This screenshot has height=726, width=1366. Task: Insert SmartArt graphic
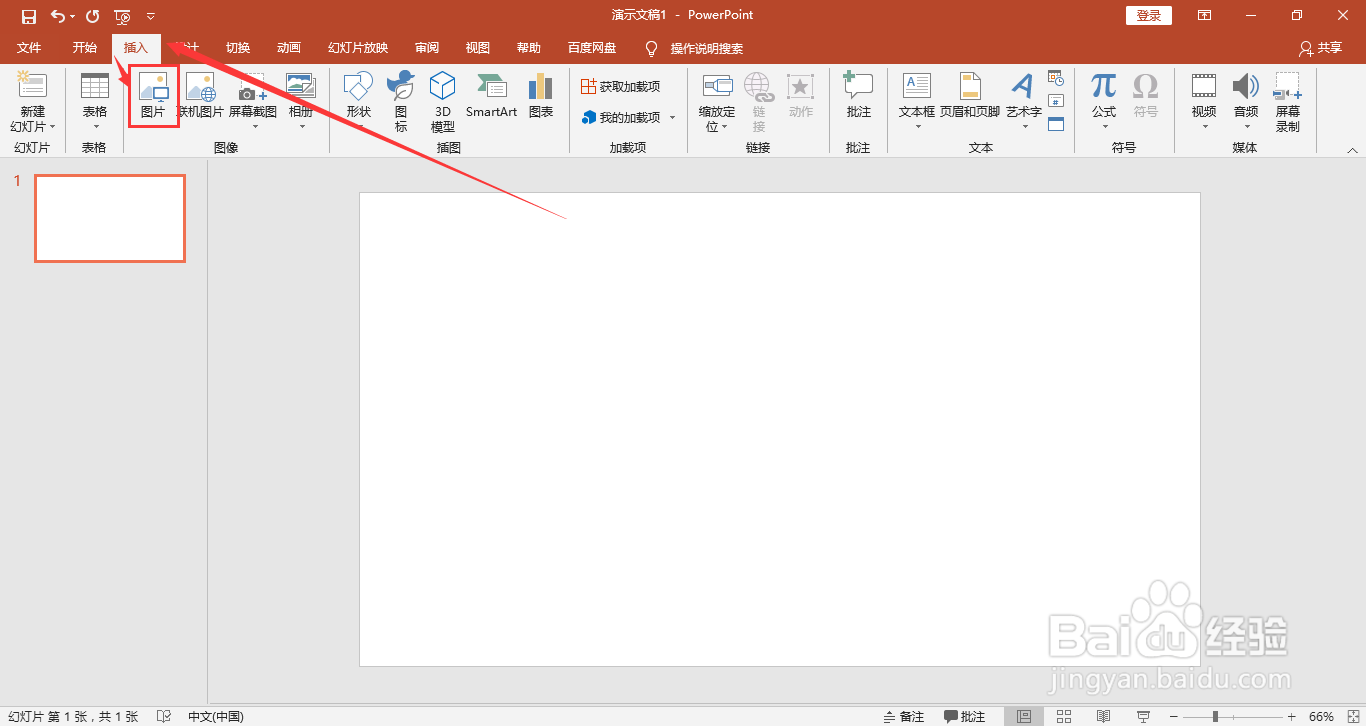(x=491, y=96)
